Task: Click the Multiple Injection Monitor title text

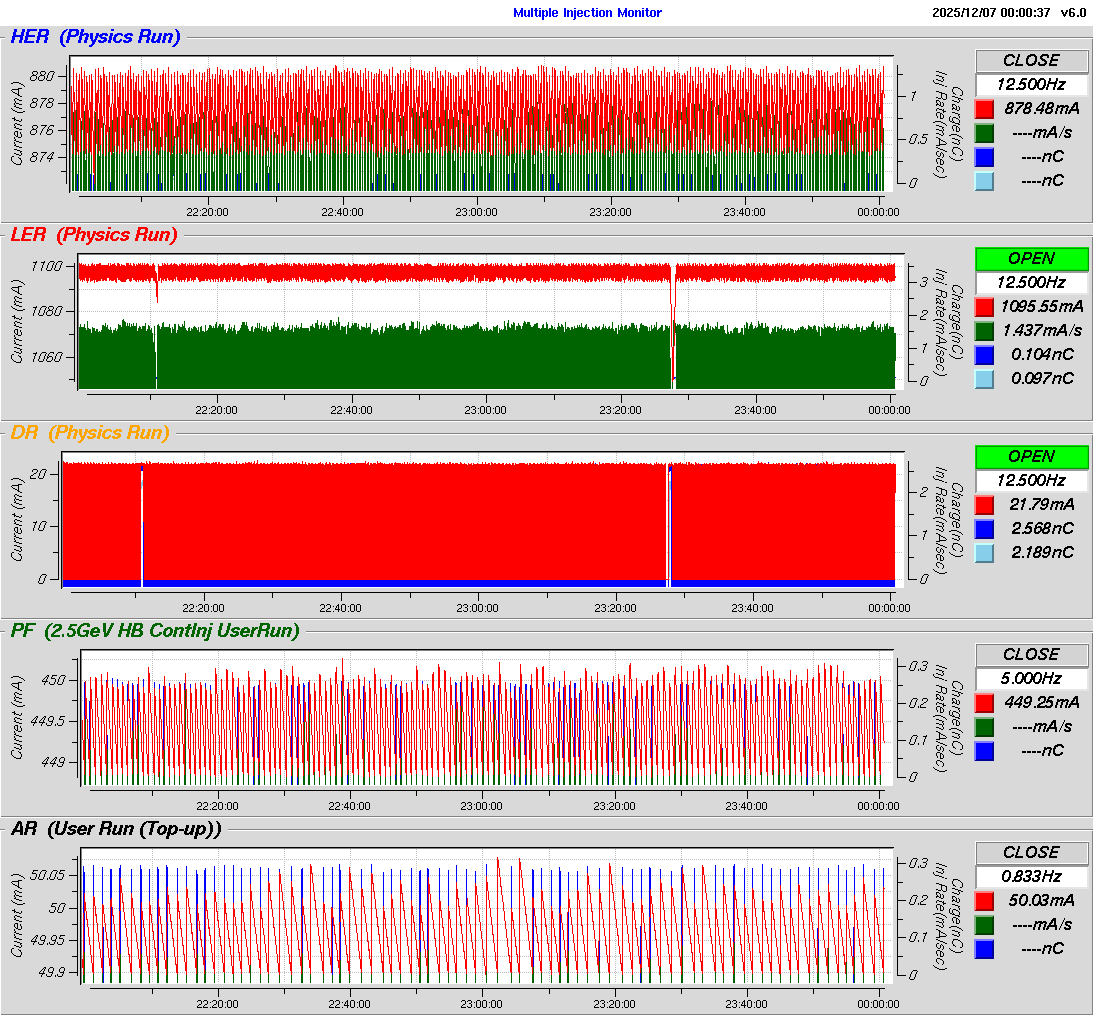Action: (x=587, y=13)
